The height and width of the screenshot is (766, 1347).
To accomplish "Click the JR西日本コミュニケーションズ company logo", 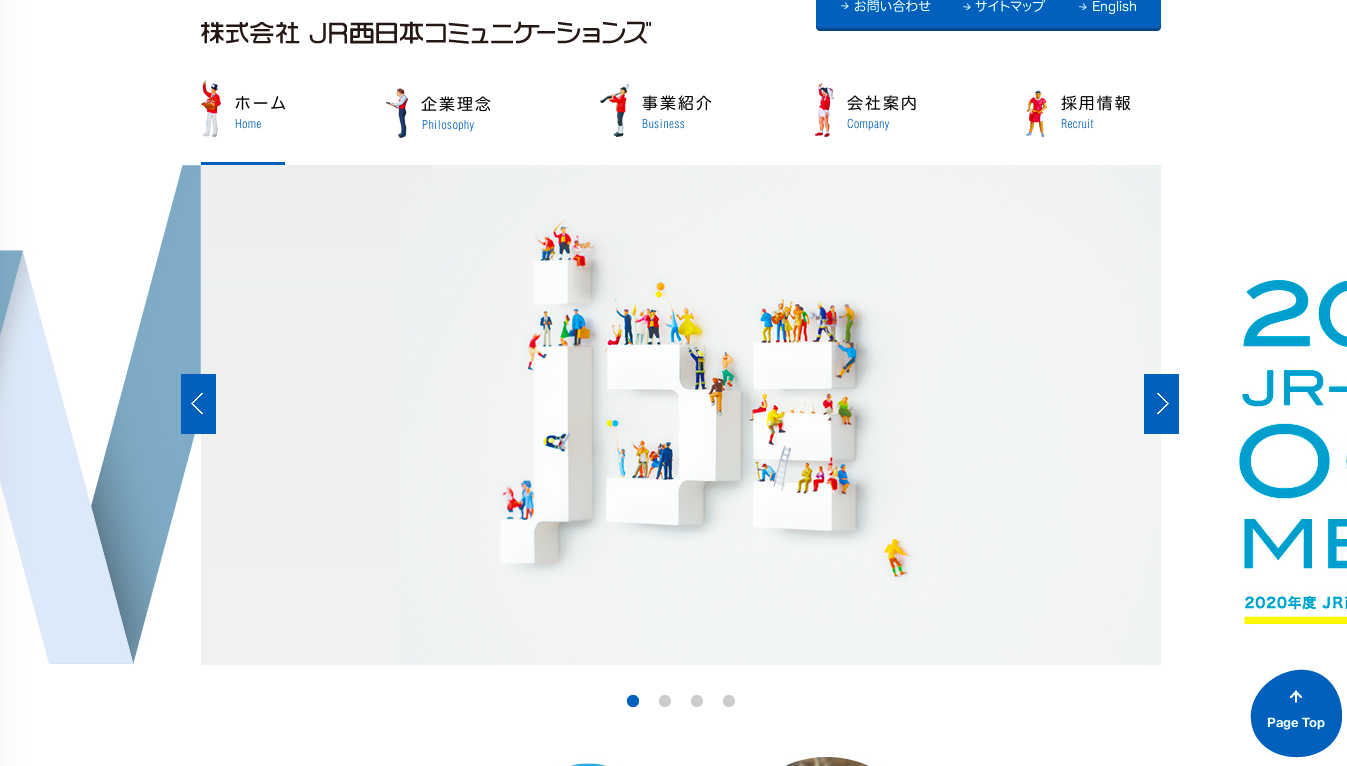I will [425, 33].
